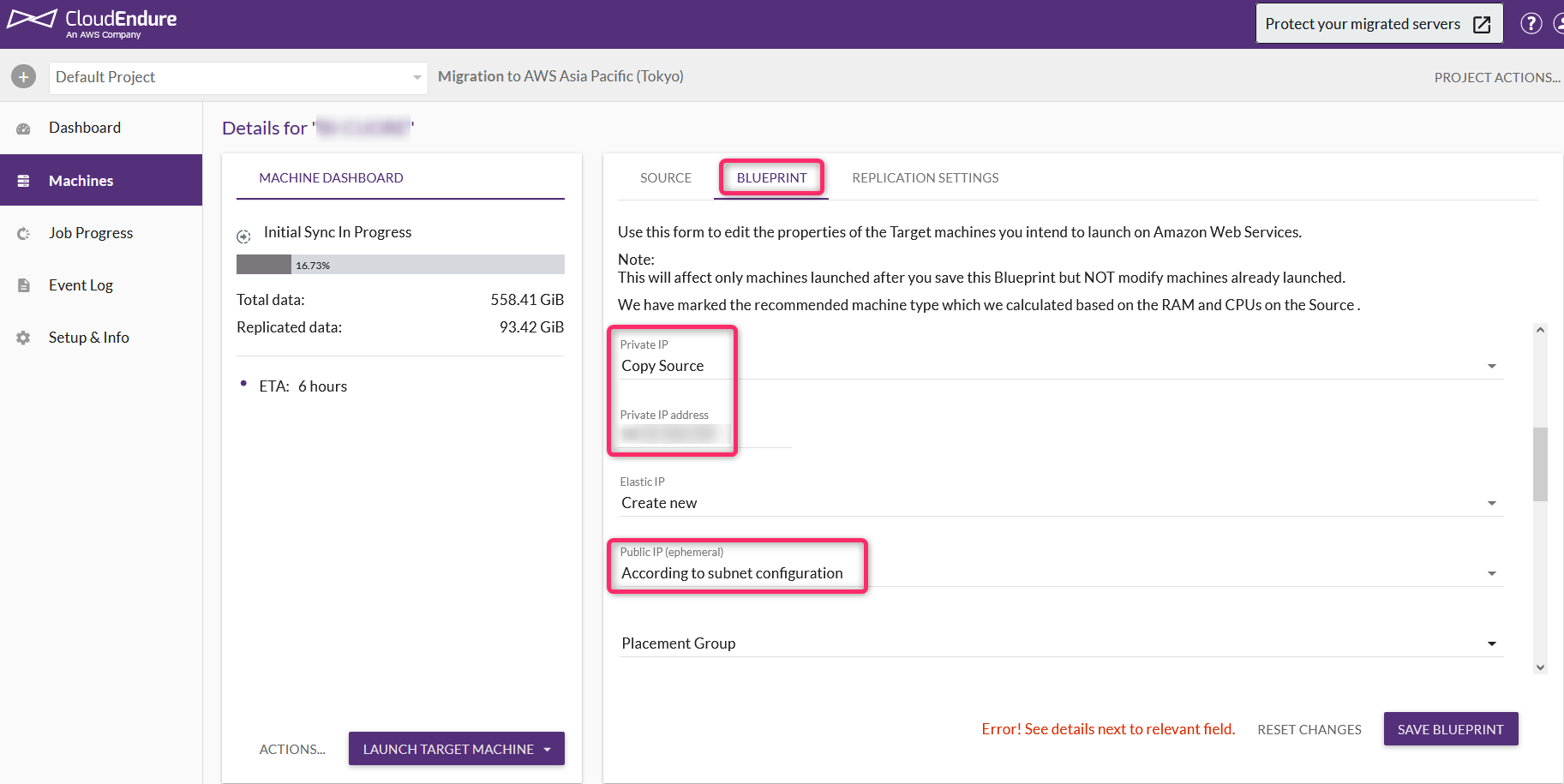The width and height of the screenshot is (1564, 784).
Task: Click Protect your migrated servers button
Action: [x=1380, y=24]
